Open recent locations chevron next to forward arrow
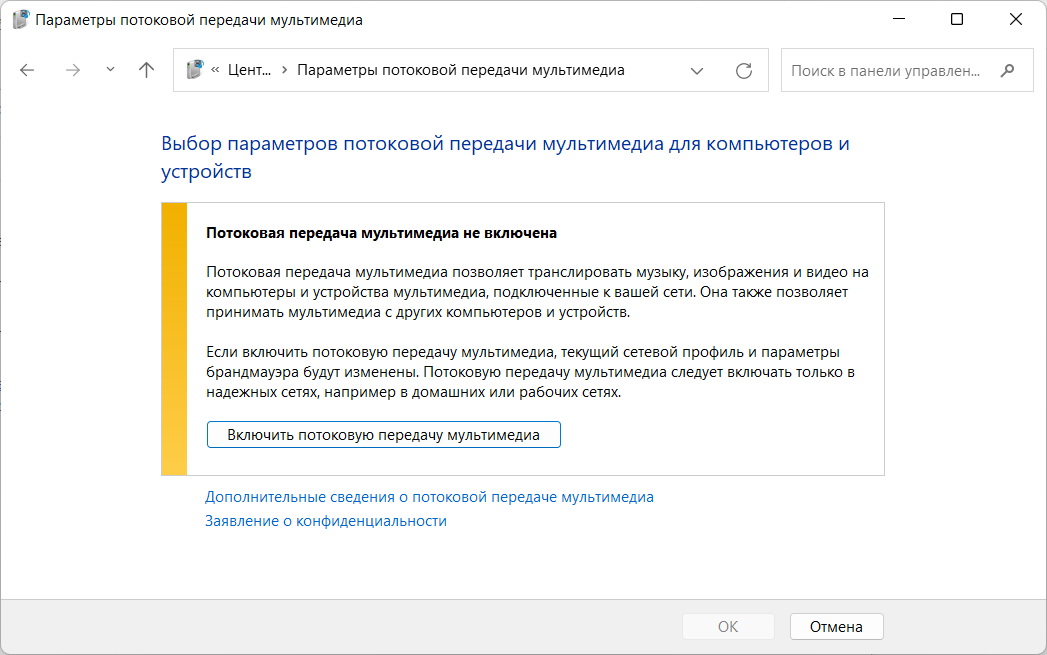1047x655 pixels. [110, 69]
